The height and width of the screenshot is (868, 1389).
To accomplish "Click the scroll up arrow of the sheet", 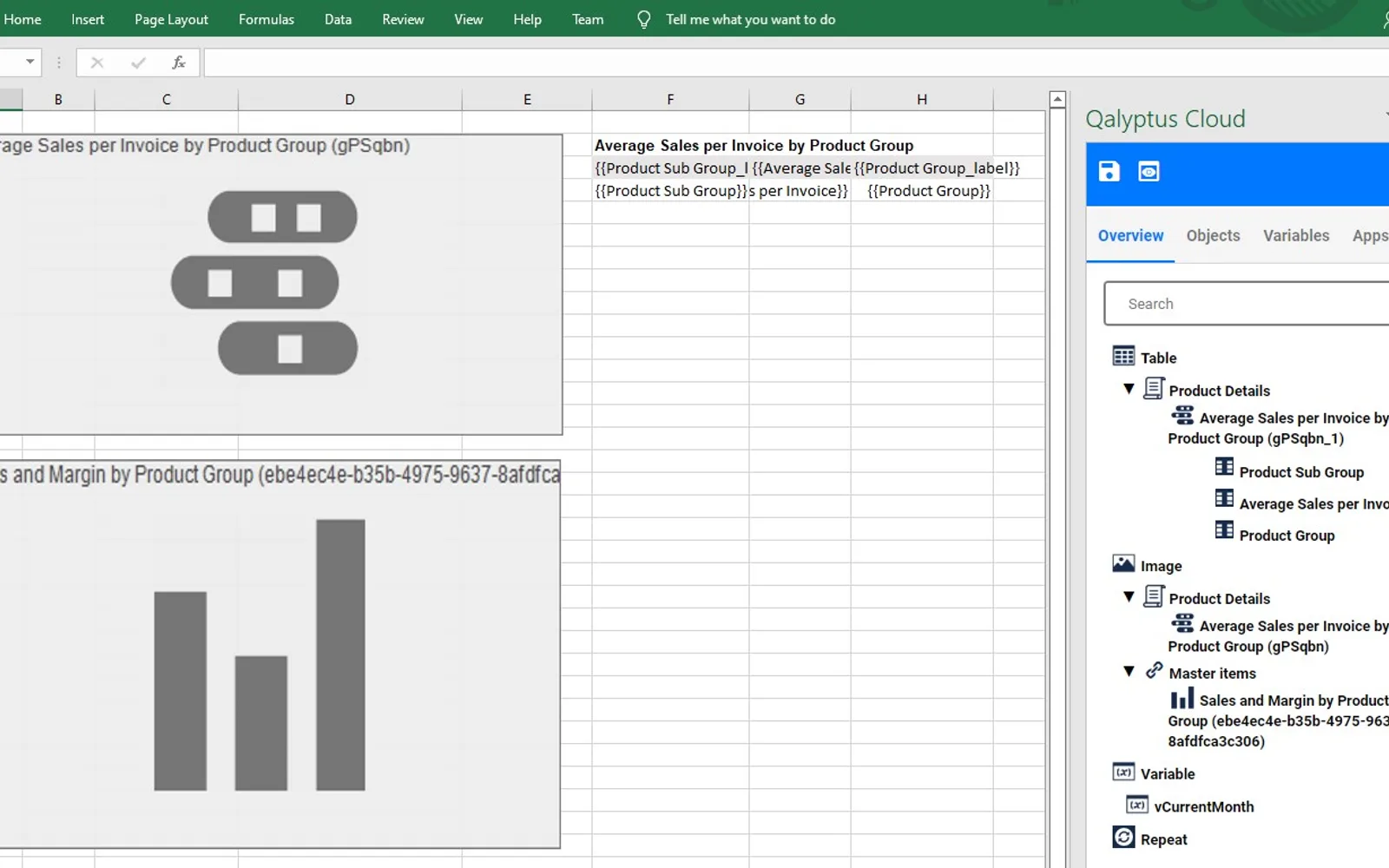I will [x=1057, y=100].
